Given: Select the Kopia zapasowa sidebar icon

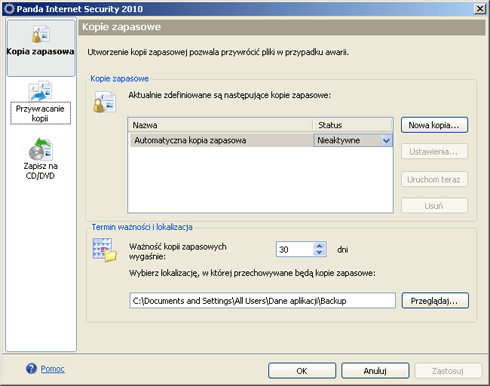Looking at the screenshot, I should 41,35.
